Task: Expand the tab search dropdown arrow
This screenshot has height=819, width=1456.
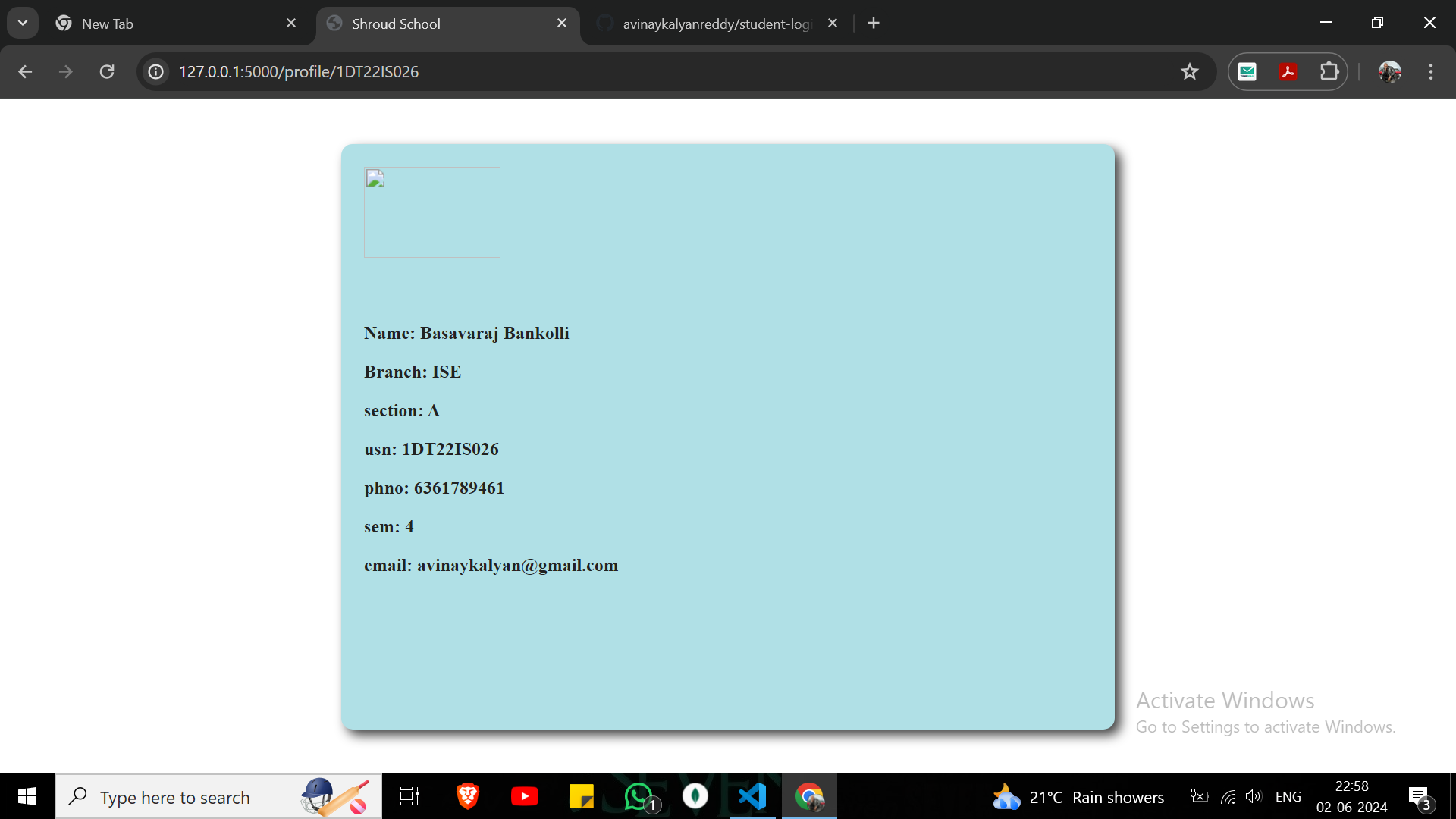Action: pos(23,23)
